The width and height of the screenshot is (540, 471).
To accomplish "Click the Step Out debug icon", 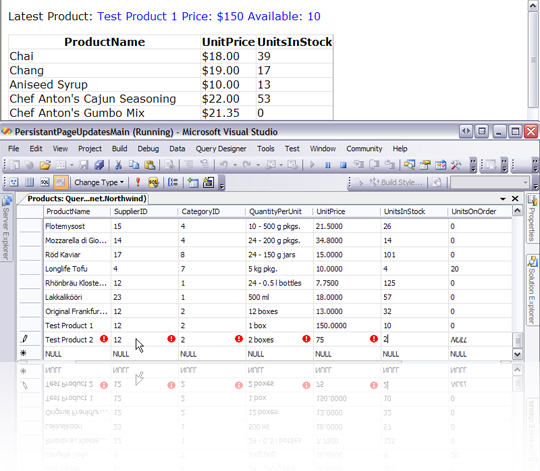I will (x=390, y=165).
